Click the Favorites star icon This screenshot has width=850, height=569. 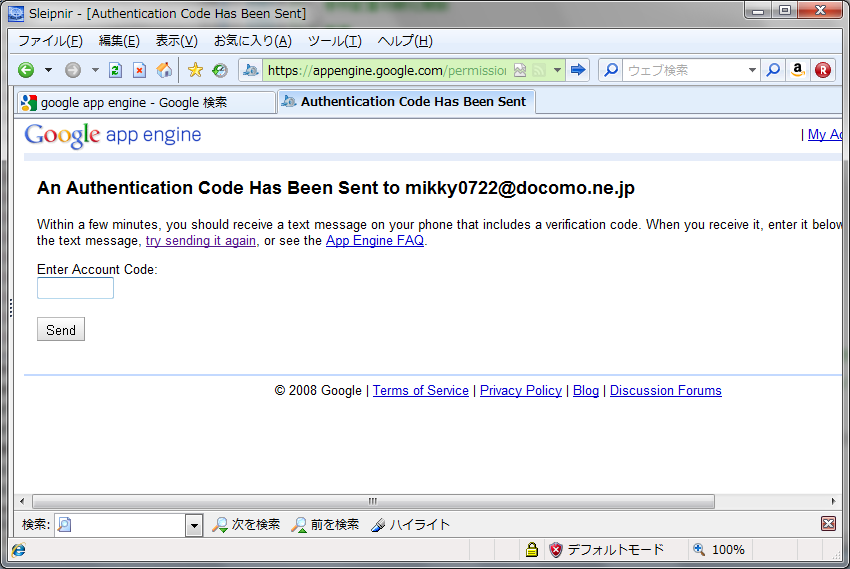click(x=195, y=70)
